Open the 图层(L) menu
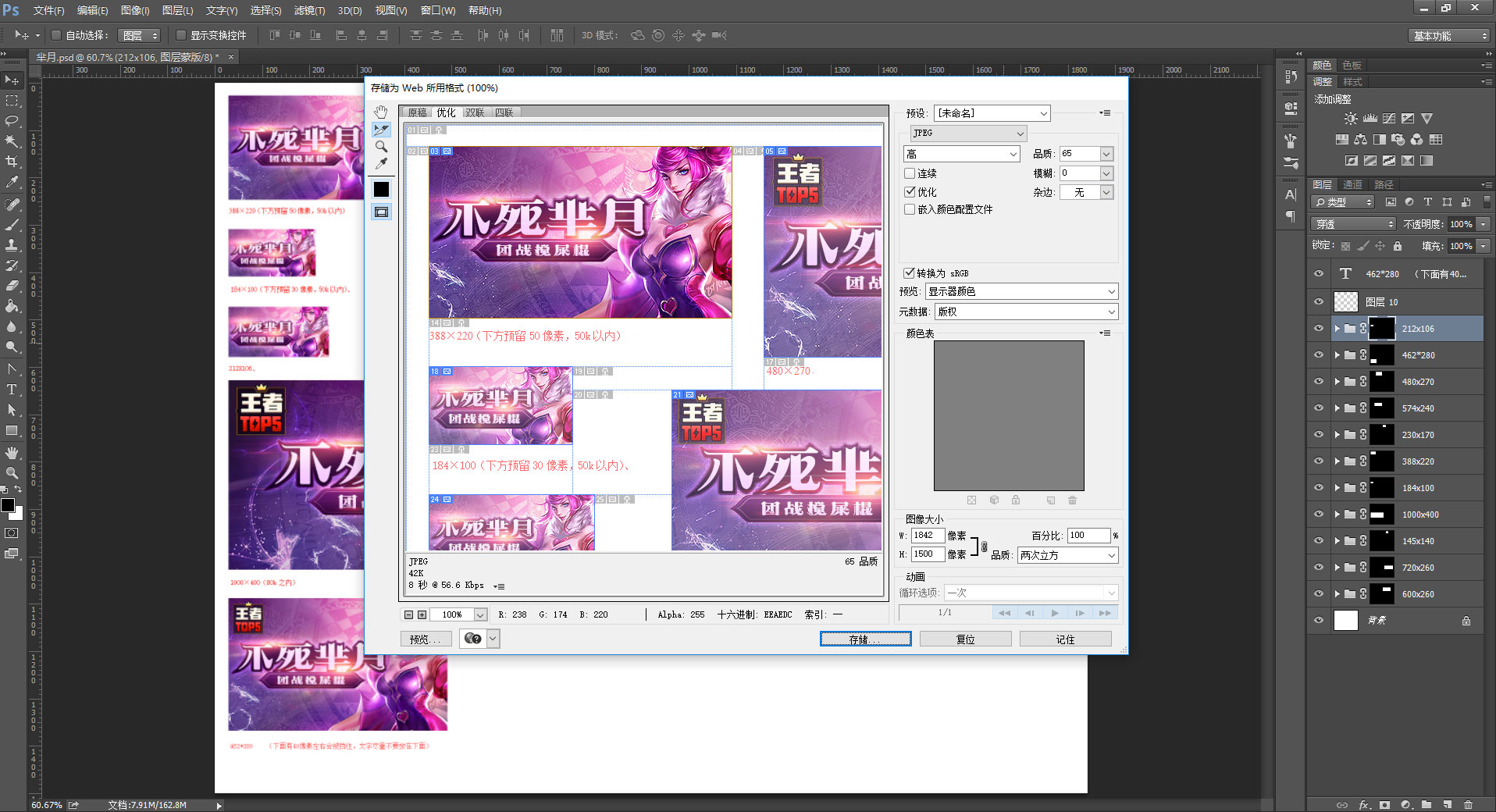Viewport: 1496px width, 812px height. 177,10
